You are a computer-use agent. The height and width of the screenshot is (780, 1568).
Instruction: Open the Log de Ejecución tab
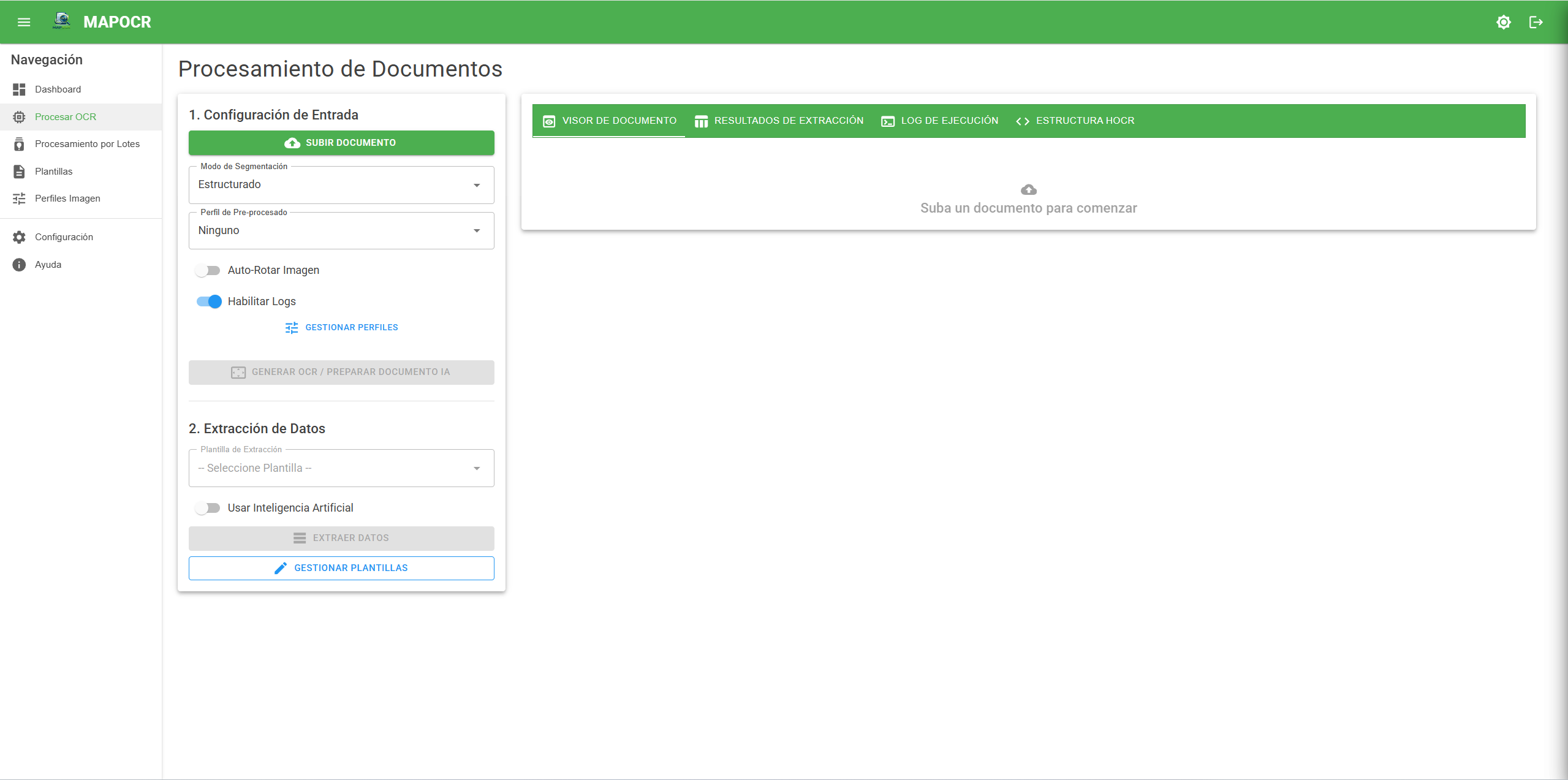pyautogui.click(x=939, y=121)
